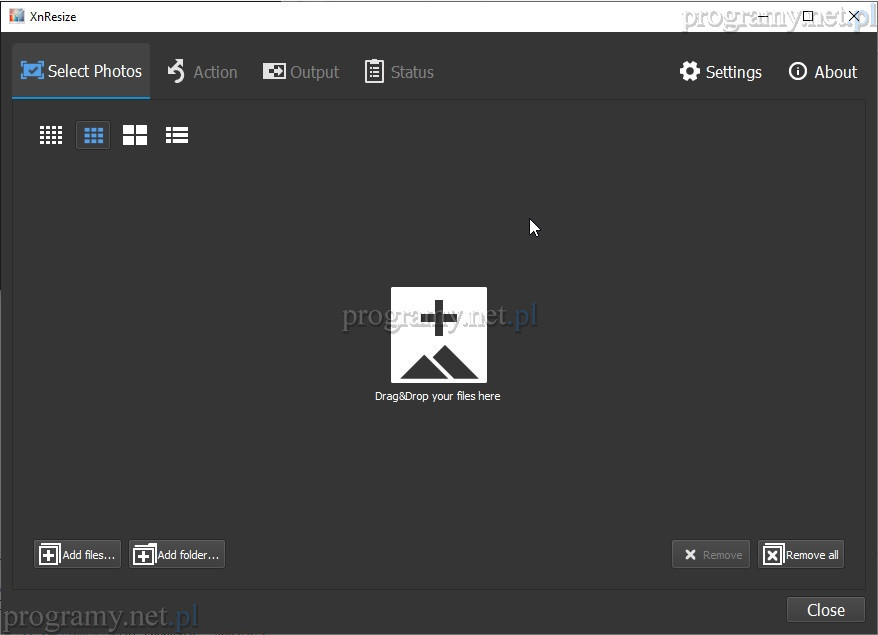This screenshot has height=635, width=878.
Task: Switch to large thumbnails view
Action: click(x=135, y=135)
